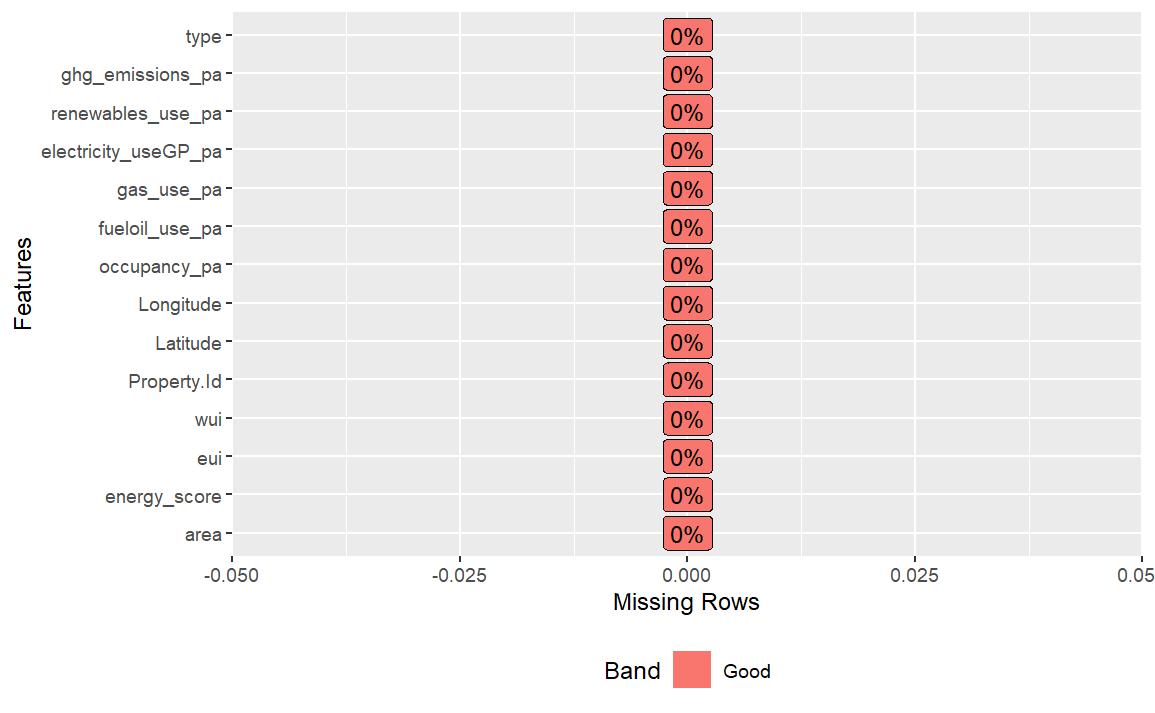The image size is (1155, 713).
Task: Select the Latitude axis label
Action: tap(188, 343)
